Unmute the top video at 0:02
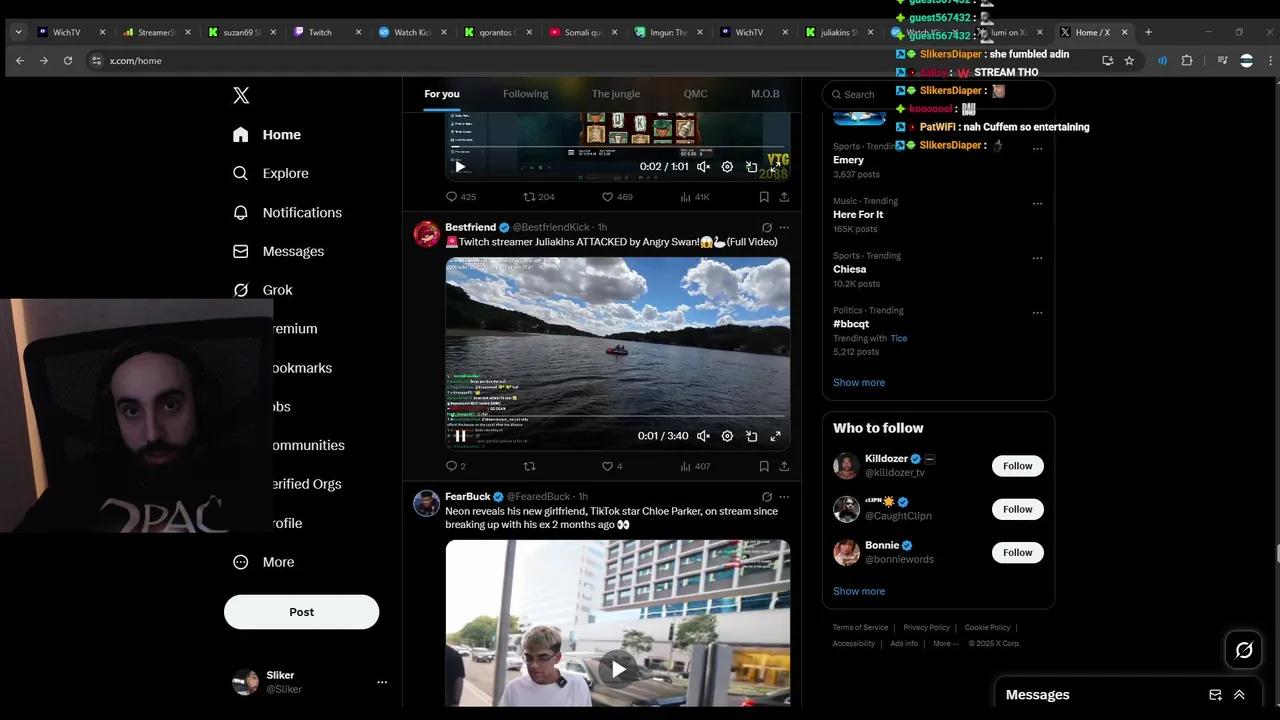 (703, 167)
